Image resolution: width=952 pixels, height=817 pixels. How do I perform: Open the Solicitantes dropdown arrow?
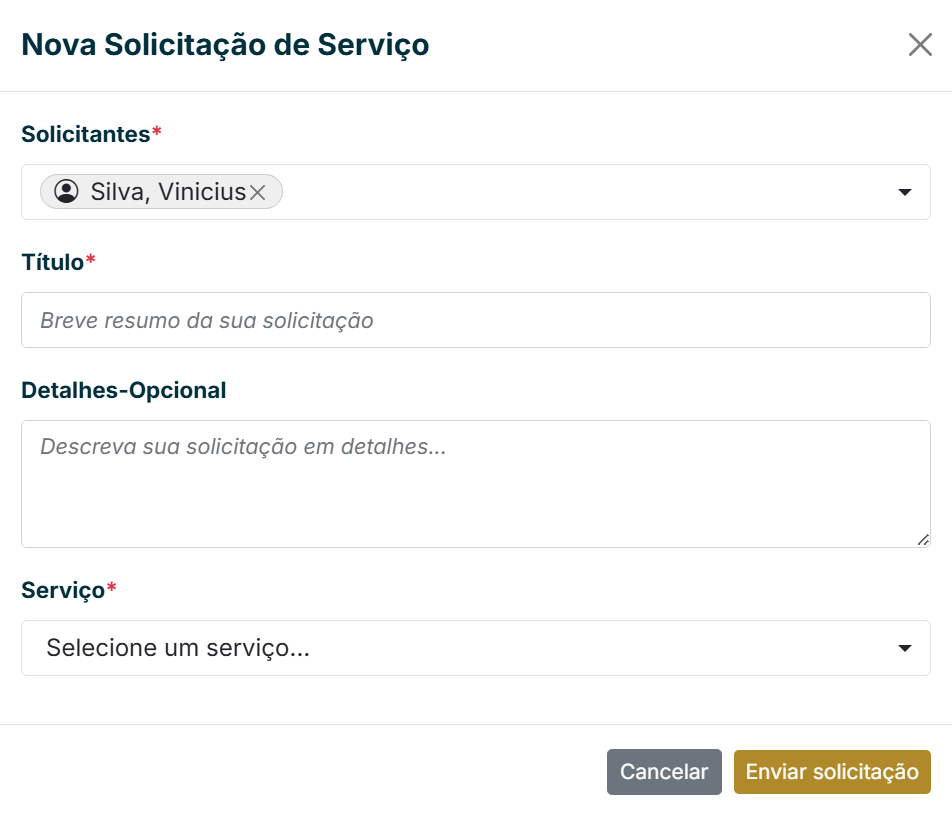point(905,192)
